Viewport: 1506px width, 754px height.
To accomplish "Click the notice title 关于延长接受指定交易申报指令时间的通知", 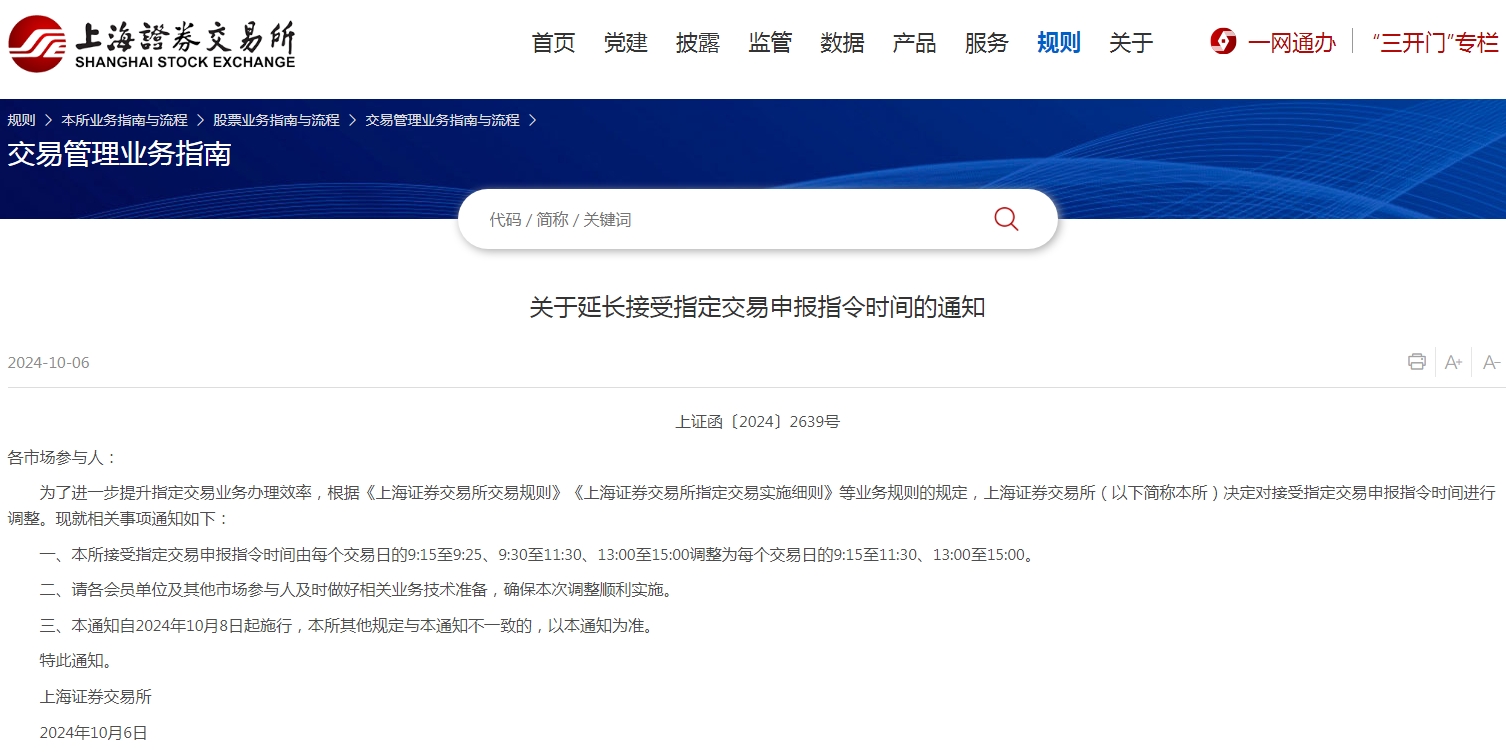I will [757, 308].
